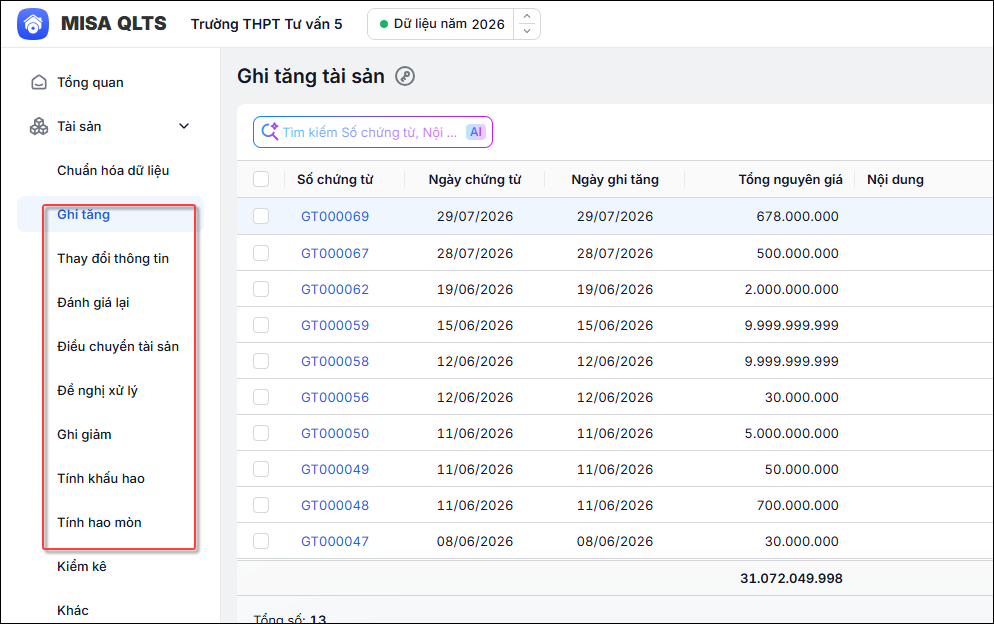Sort by the Tổng nguyên giá column header
This screenshot has width=994, height=624.
pos(790,179)
